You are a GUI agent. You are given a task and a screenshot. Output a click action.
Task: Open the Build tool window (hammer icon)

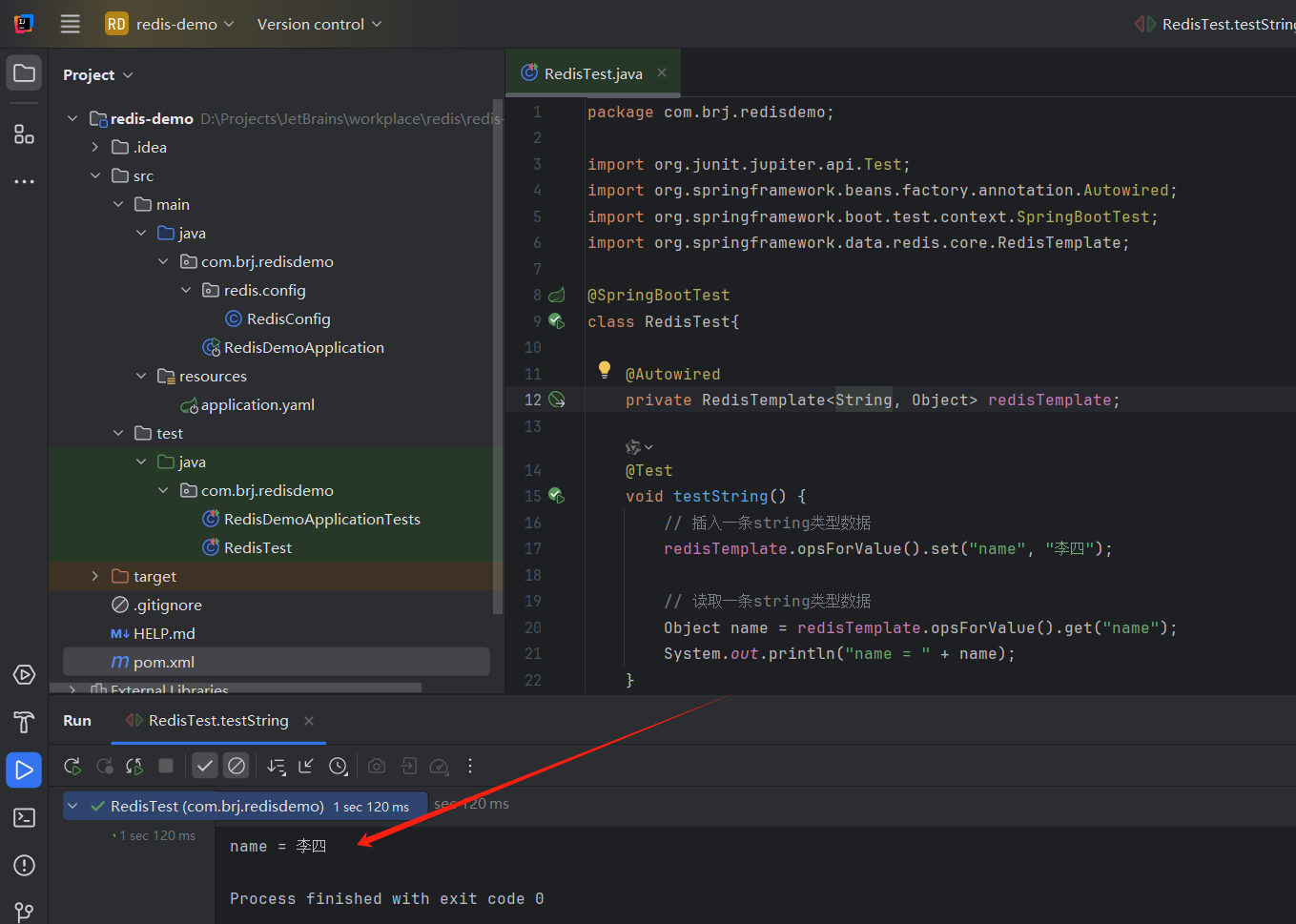(x=24, y=722)
